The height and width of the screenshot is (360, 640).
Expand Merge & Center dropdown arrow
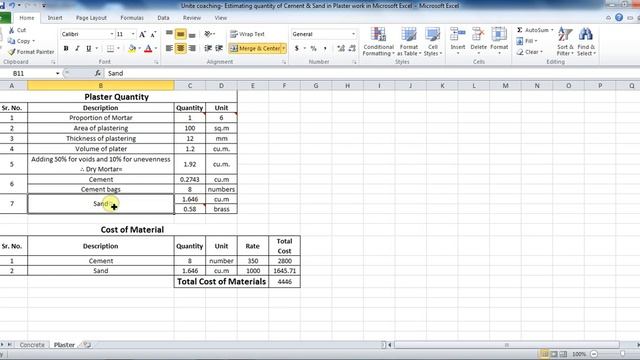pyautogui.click(x=284, y=49)
